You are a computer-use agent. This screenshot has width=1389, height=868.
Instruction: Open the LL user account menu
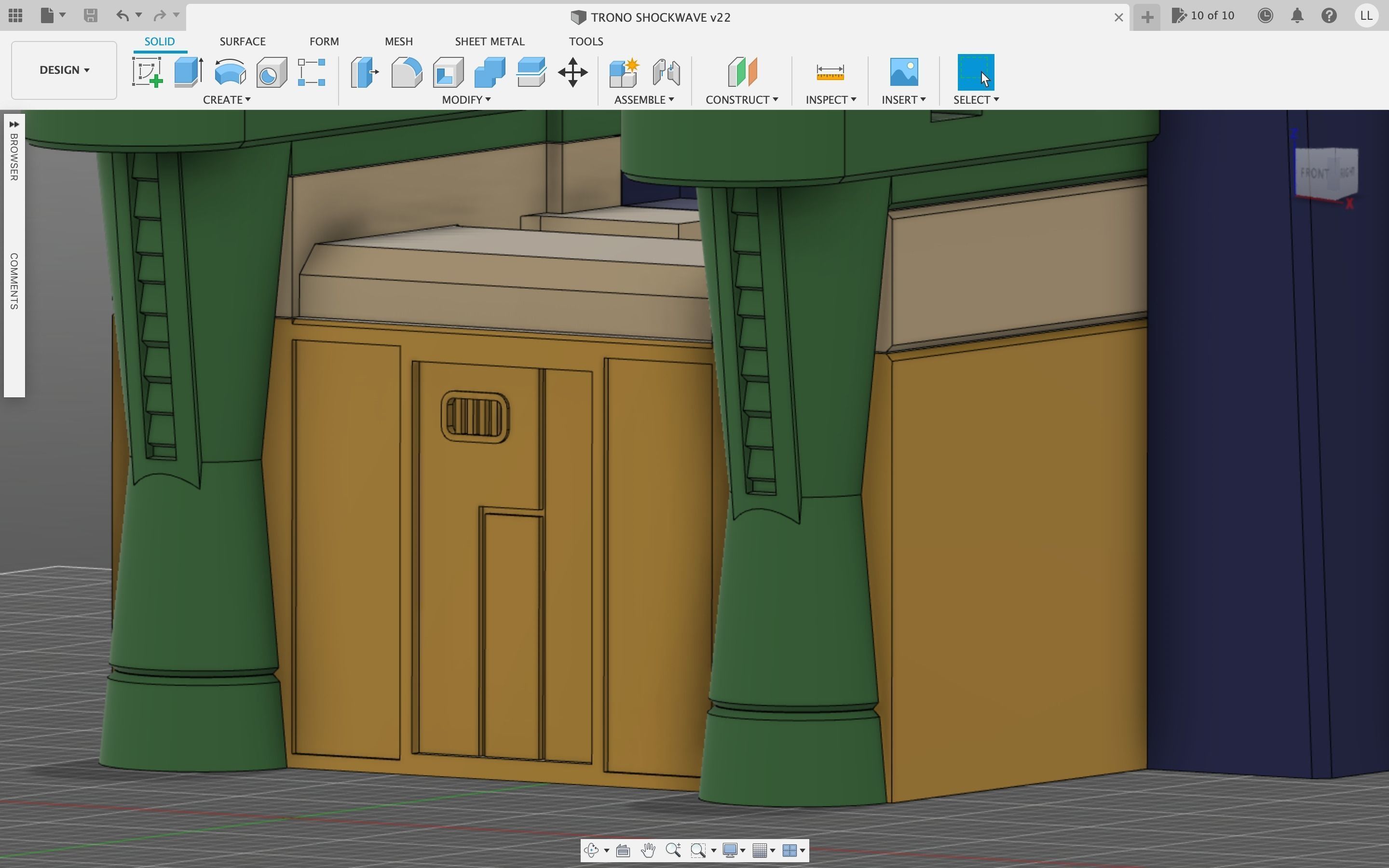click(x=1367, y=15)
